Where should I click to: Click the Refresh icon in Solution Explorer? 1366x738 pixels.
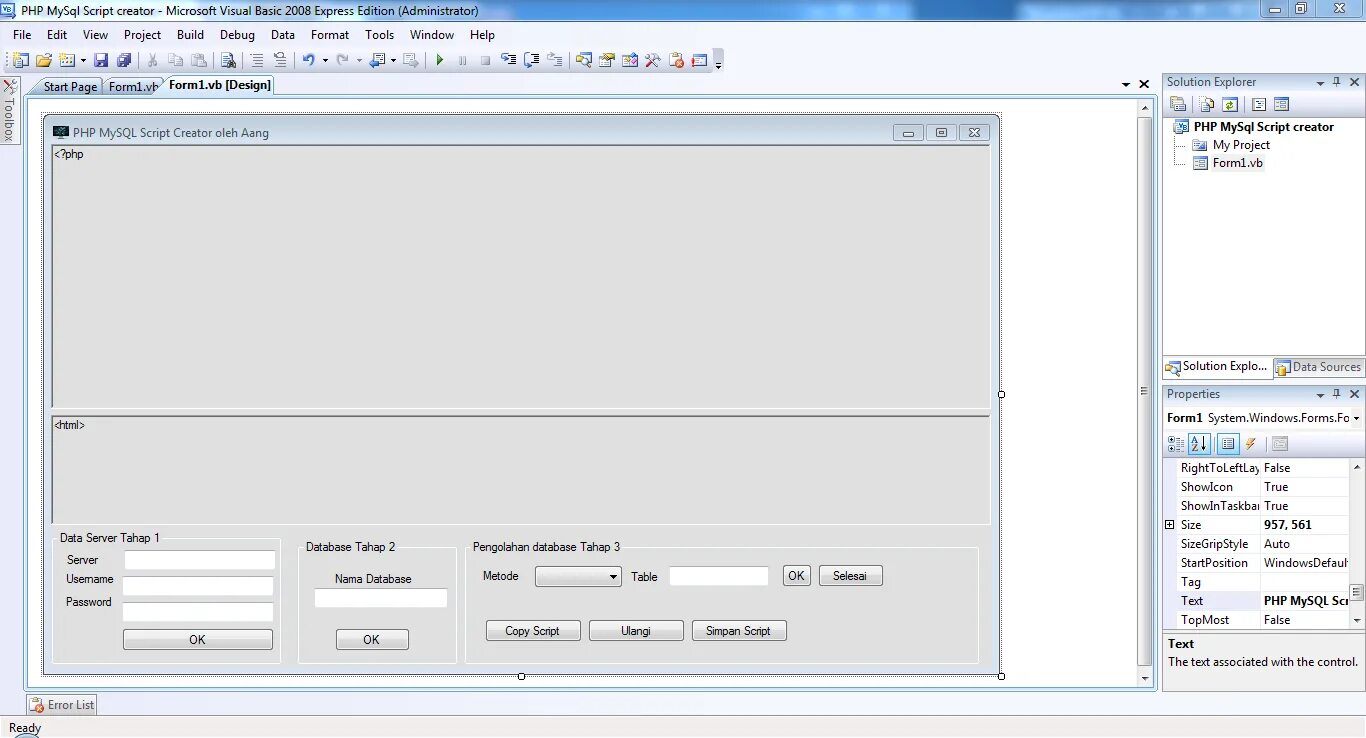tap(1230, 104)
